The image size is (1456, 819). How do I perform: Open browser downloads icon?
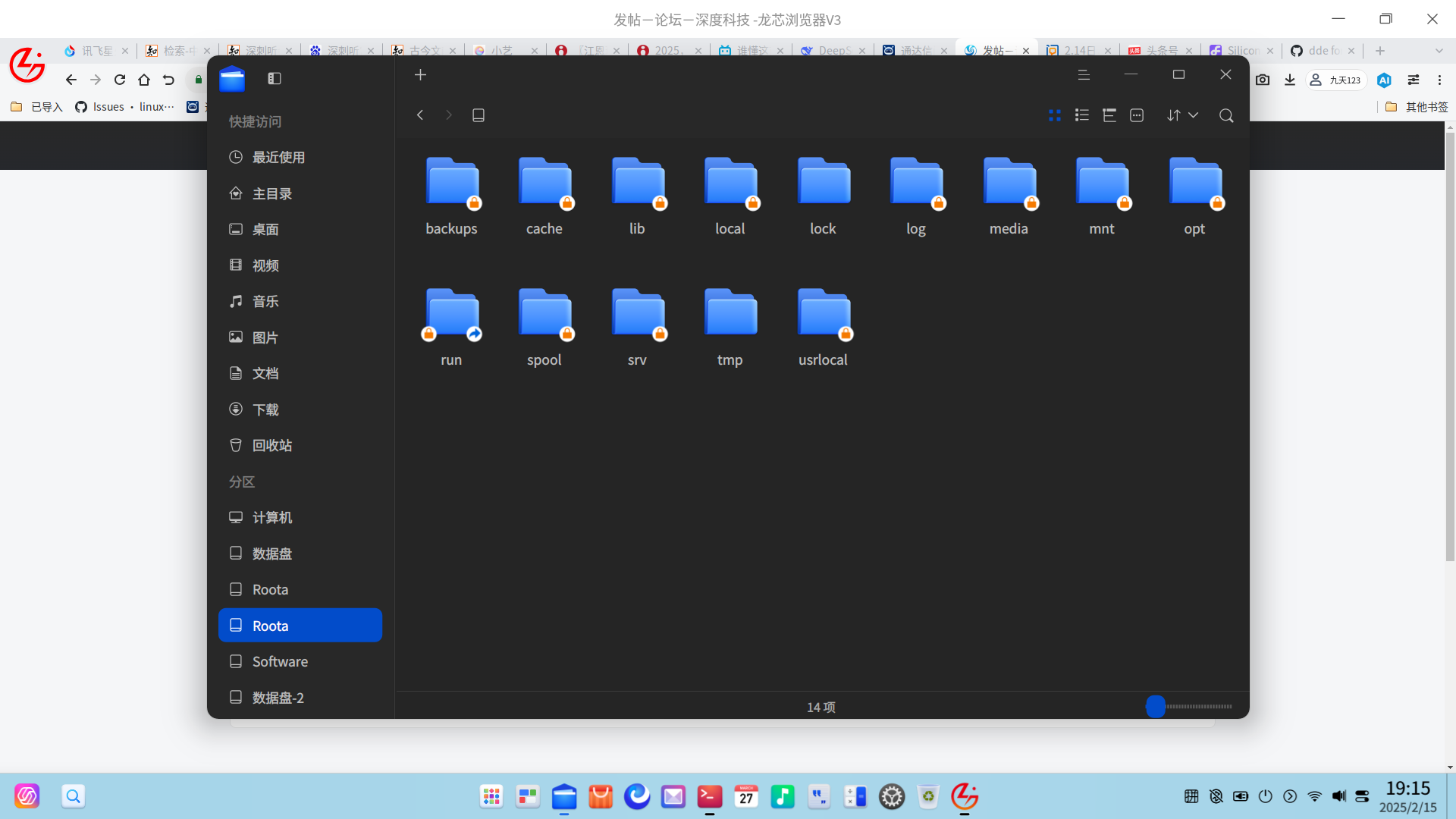coord(1290,80)
